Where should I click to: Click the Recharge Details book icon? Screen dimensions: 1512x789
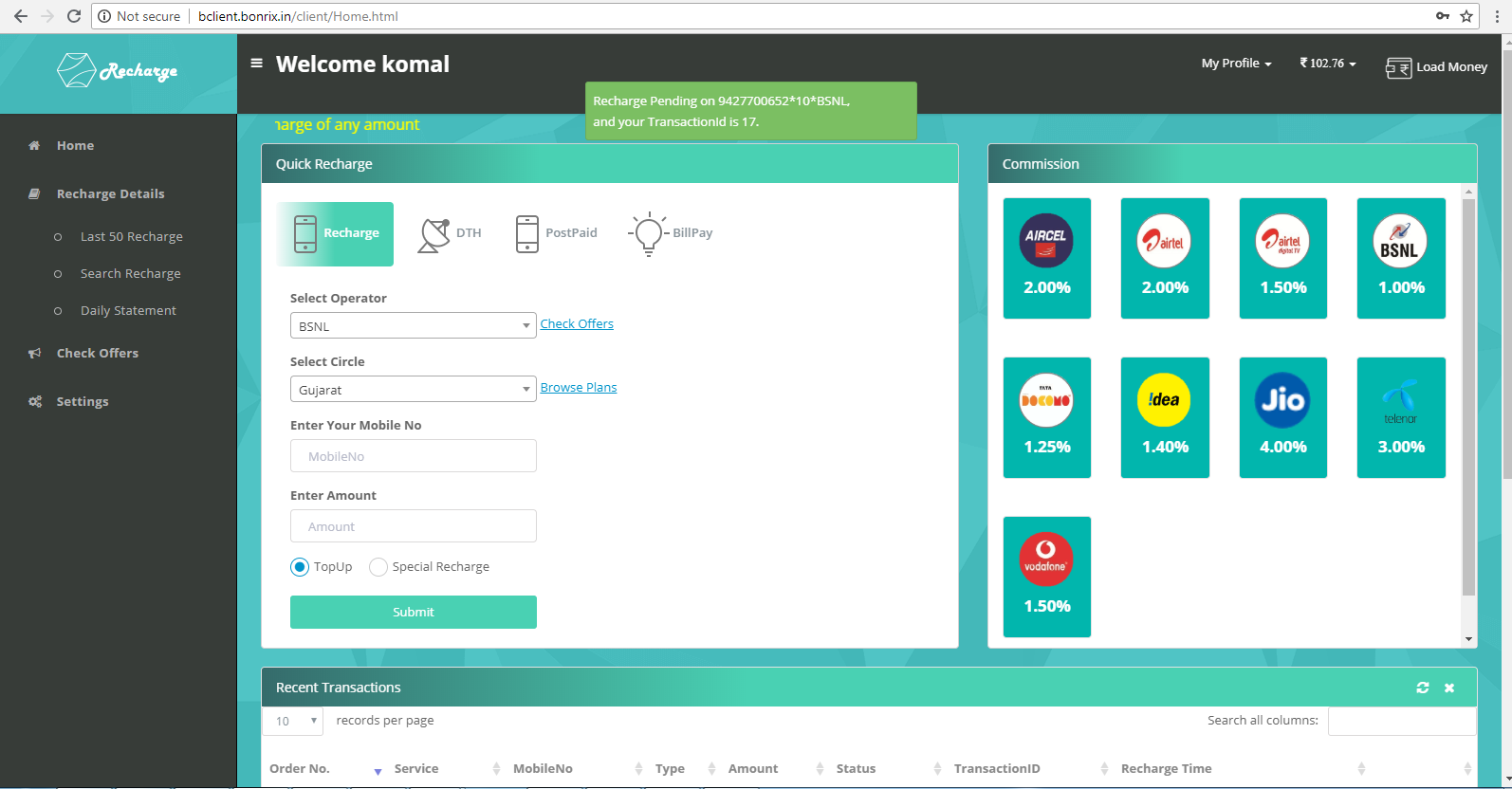(x=34, y=193)
